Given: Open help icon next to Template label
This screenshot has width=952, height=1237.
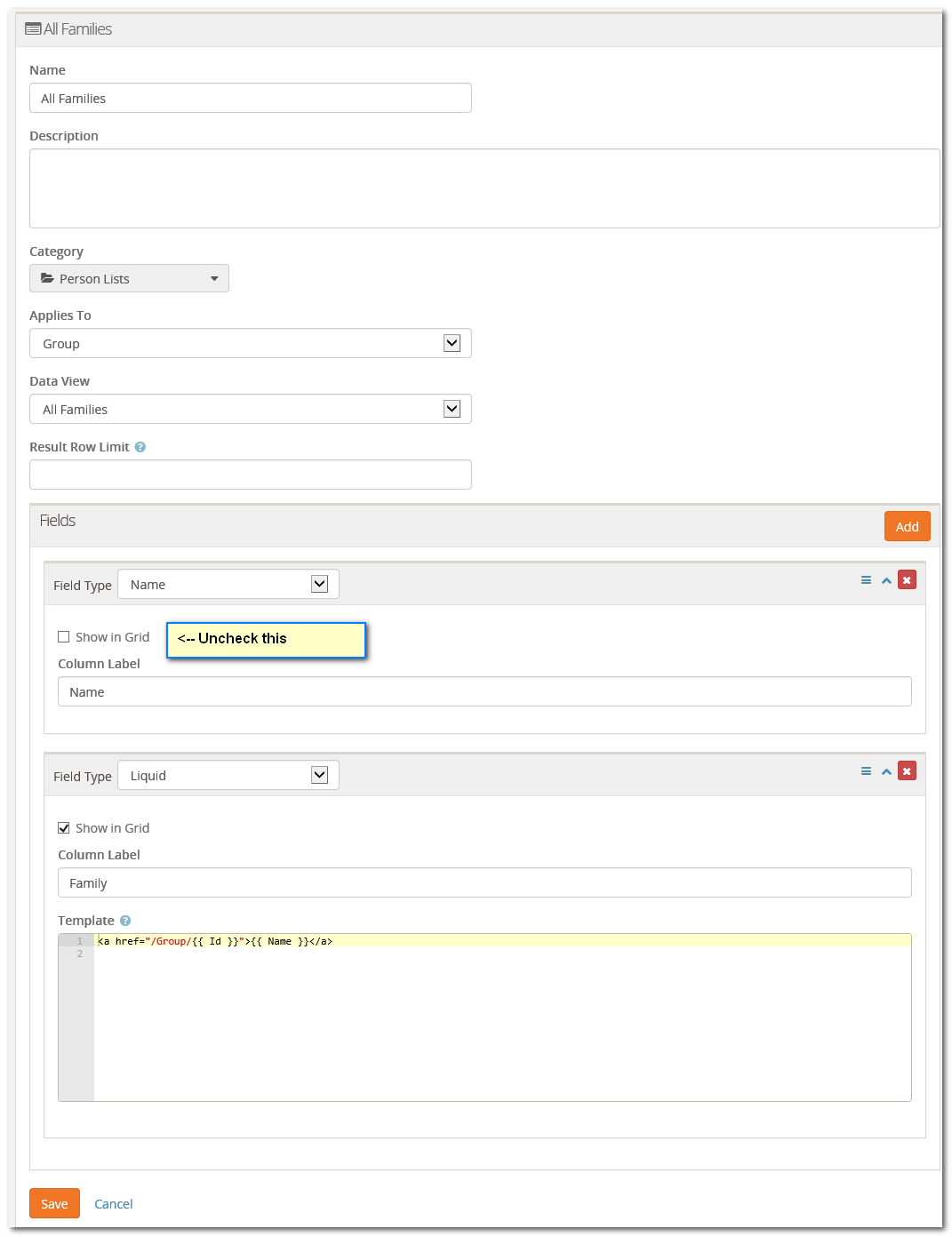Looking at the screenshot, I should pyautogui.click(x=125, y=921).
